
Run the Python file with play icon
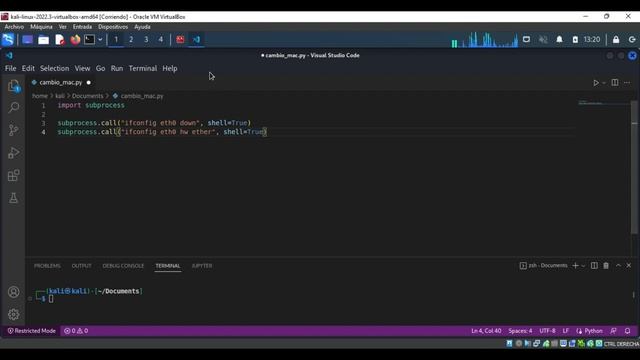[596, 82]
